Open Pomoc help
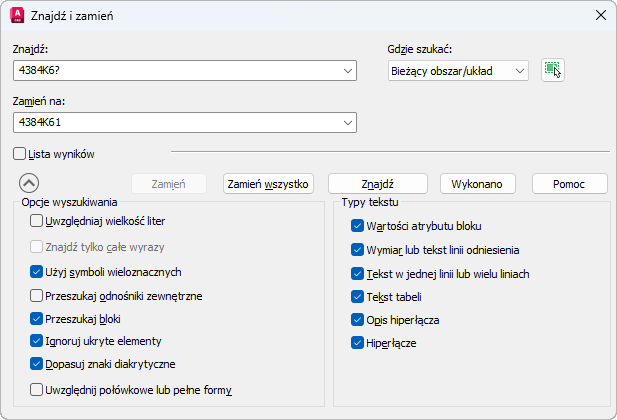 [x=570, y=184]
